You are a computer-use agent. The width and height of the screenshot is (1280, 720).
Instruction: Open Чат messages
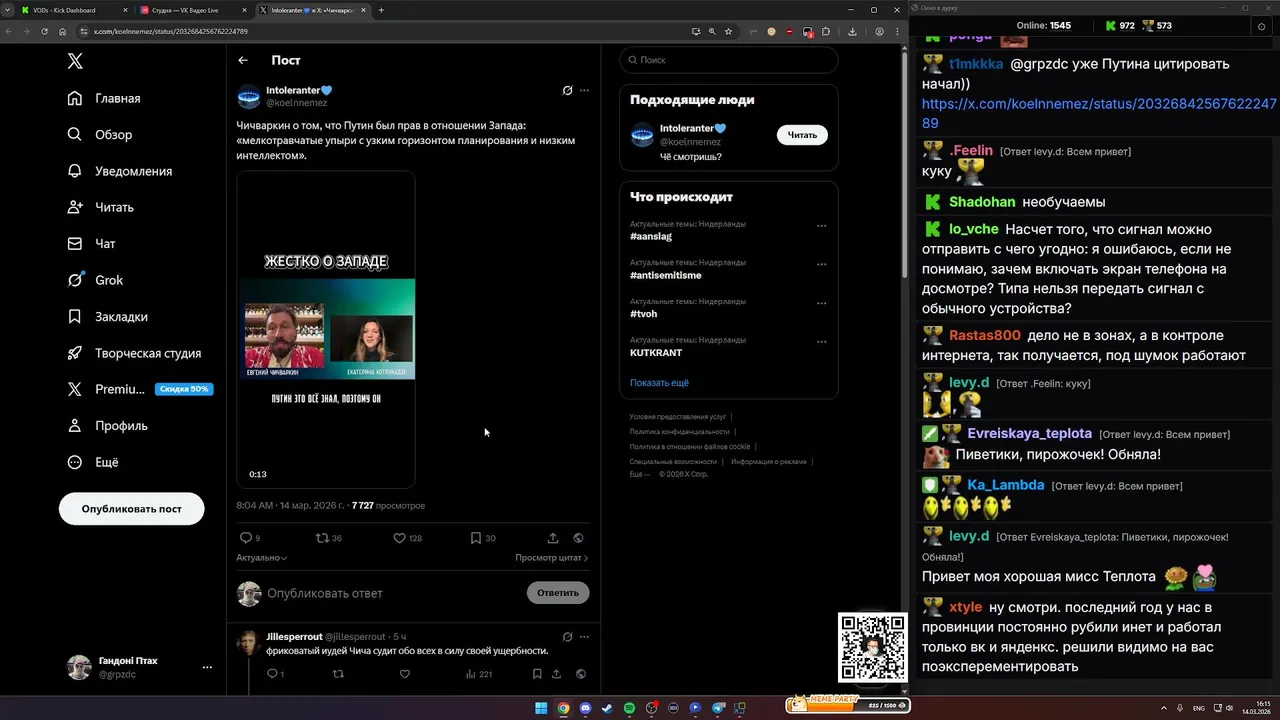[x=92, y=243]
